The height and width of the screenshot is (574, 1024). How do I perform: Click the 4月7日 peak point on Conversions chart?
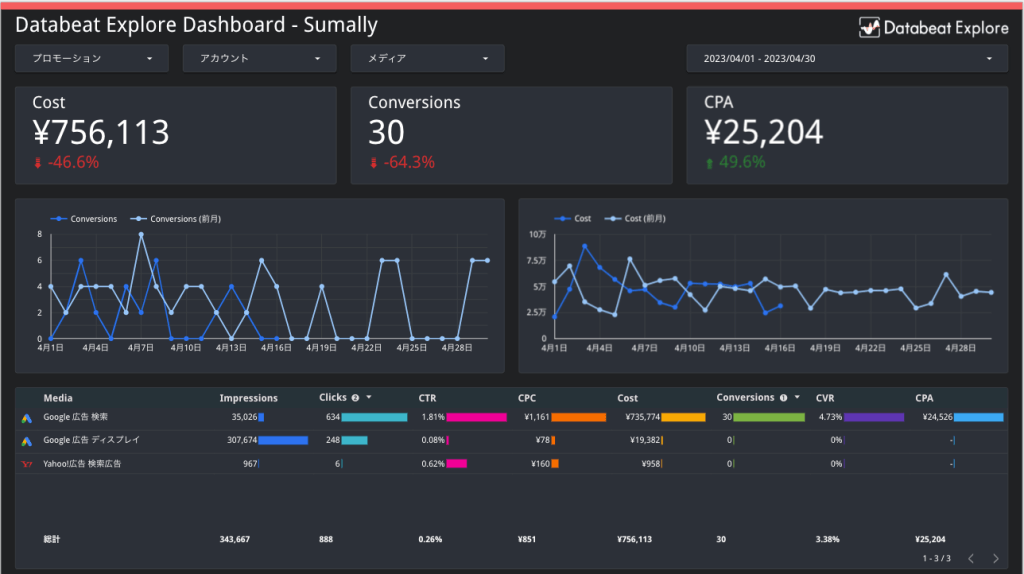pos(141,234)
